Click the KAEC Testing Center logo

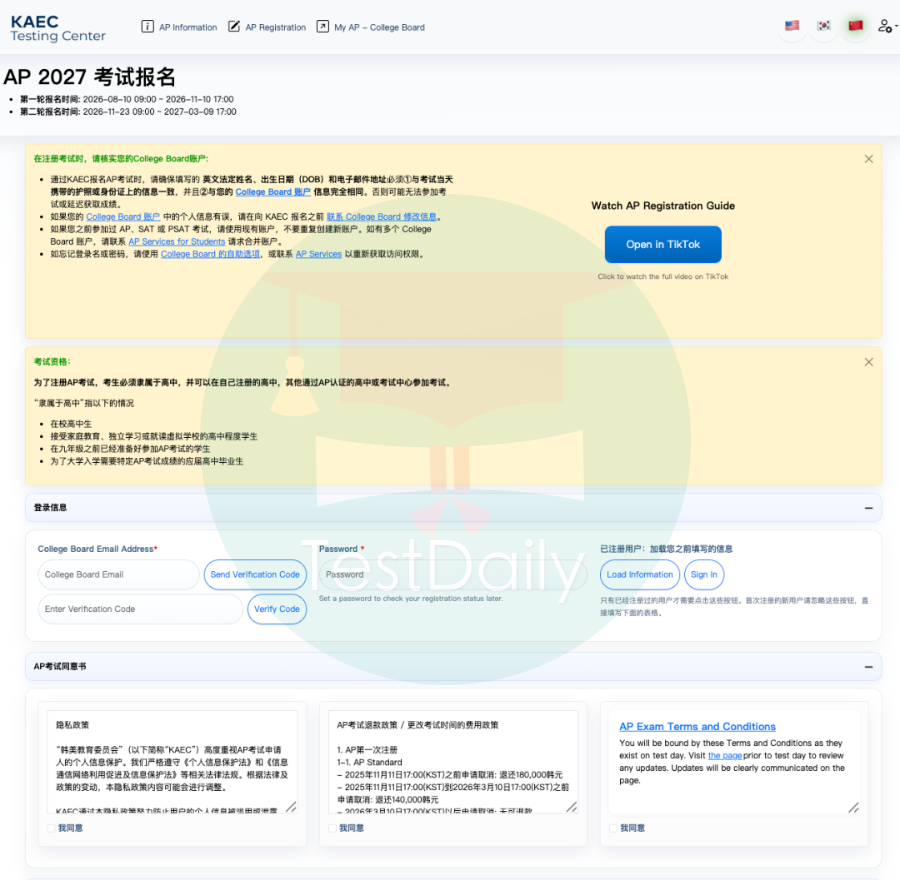pyautogui.click(x=58, y=28)
